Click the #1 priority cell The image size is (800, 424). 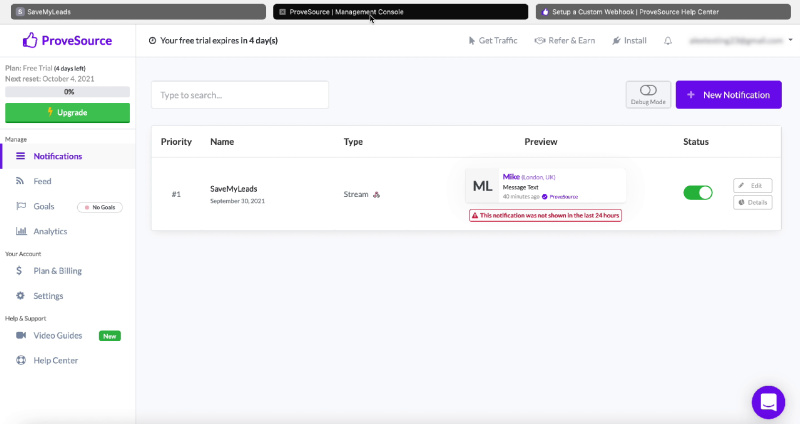click(x=176, y=194)
